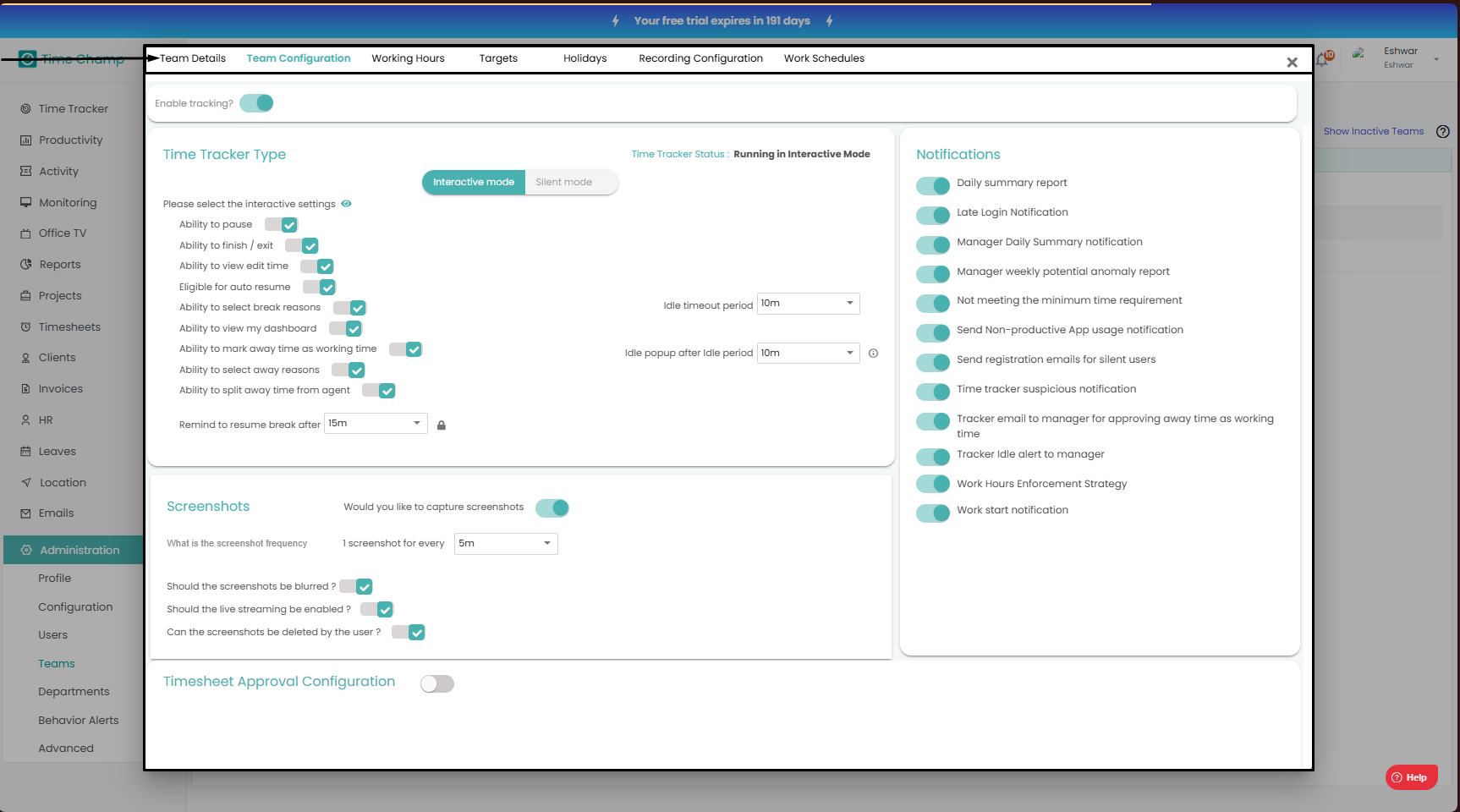The width and height of the screenshot is (1460, 812).
Task: Open Office TV sidebar icon
Action: pyautogui.click(x=25, y=233)
